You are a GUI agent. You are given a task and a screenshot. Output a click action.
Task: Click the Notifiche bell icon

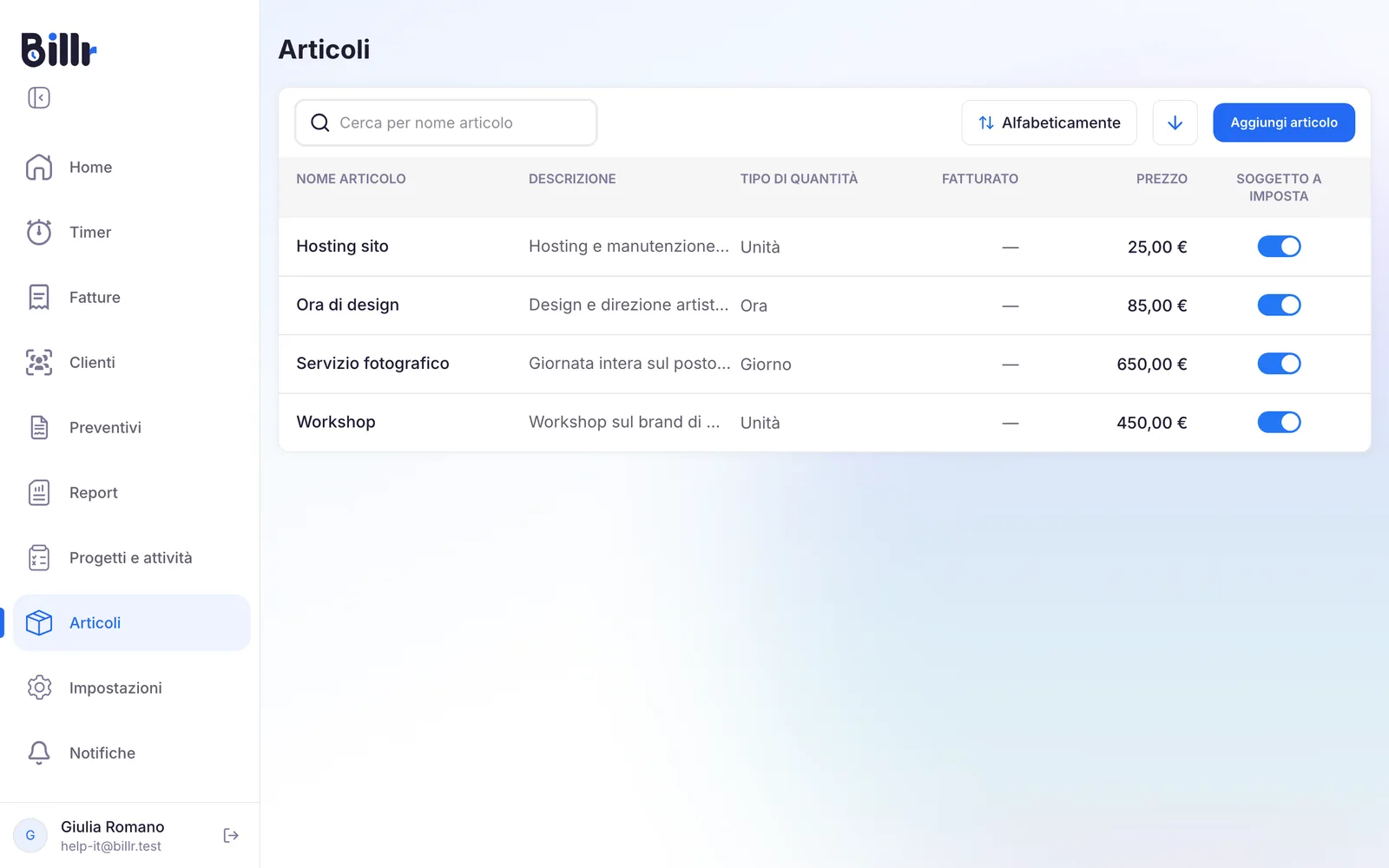[x=39, y=753]
